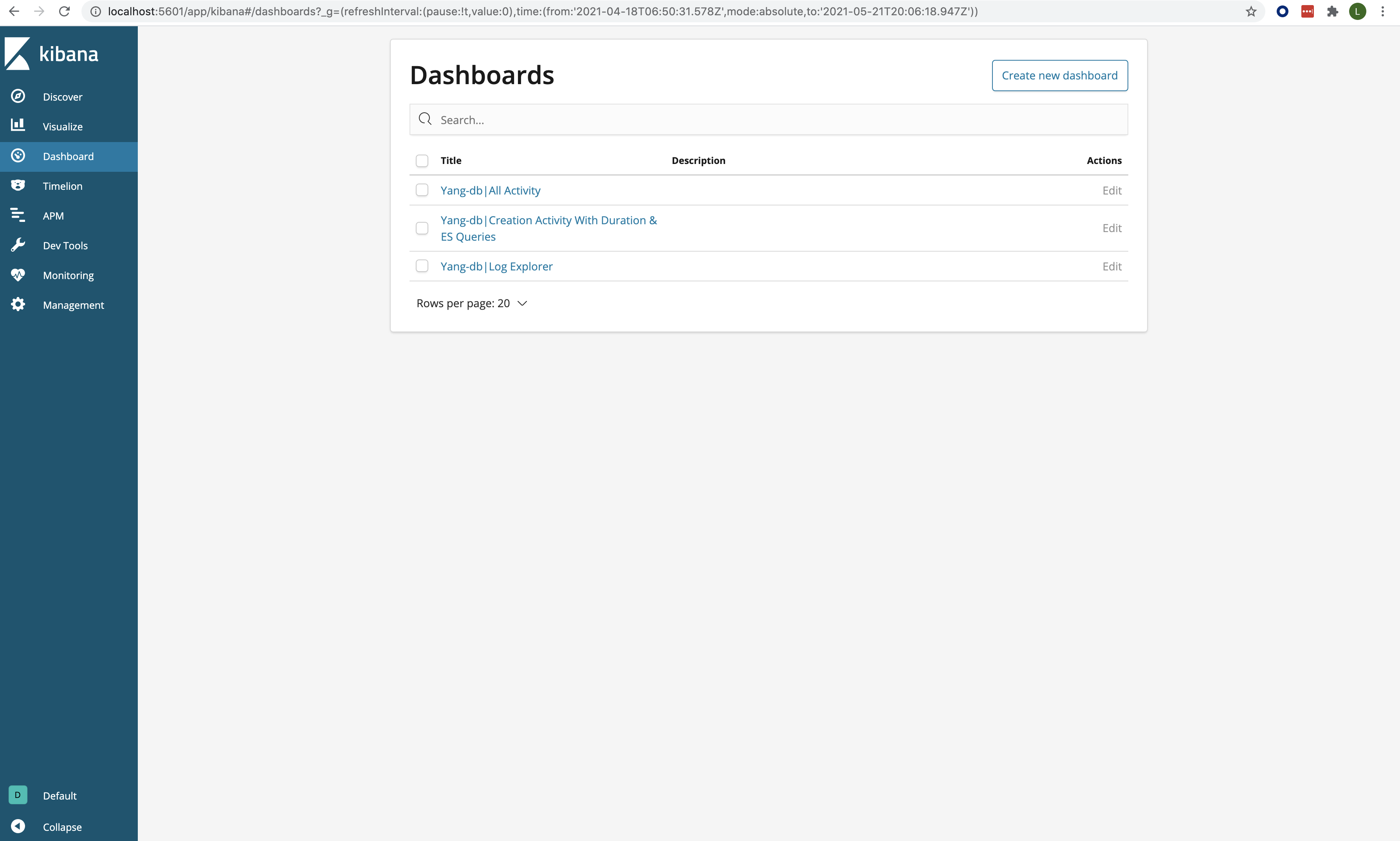Click the Kibana logo icon

coord(17,54)
